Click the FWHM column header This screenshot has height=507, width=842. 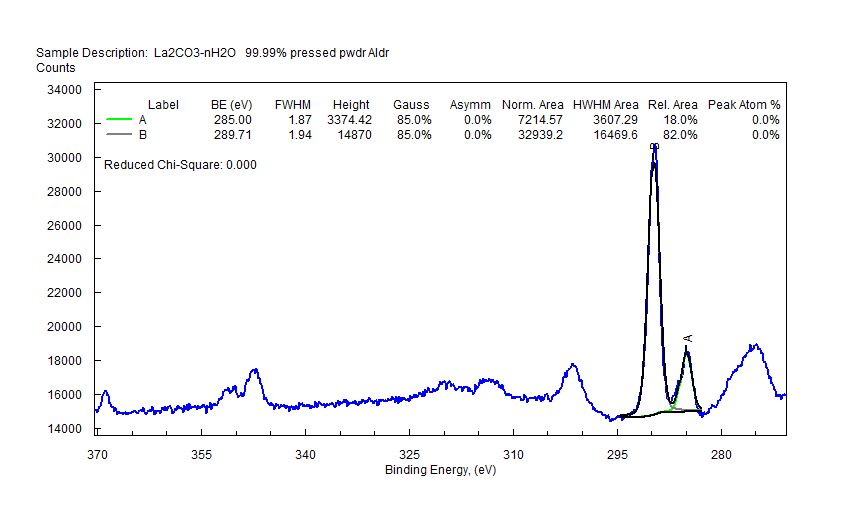293,105
